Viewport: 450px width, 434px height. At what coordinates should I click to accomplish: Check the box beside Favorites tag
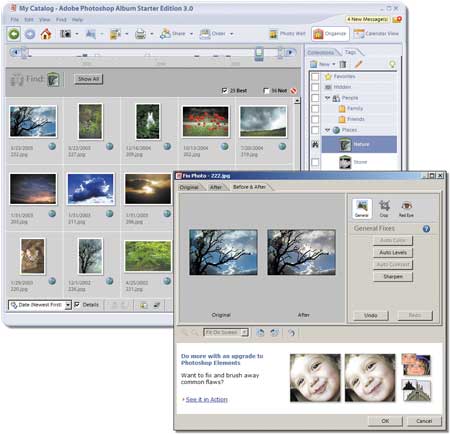click(x=315, y=77)
